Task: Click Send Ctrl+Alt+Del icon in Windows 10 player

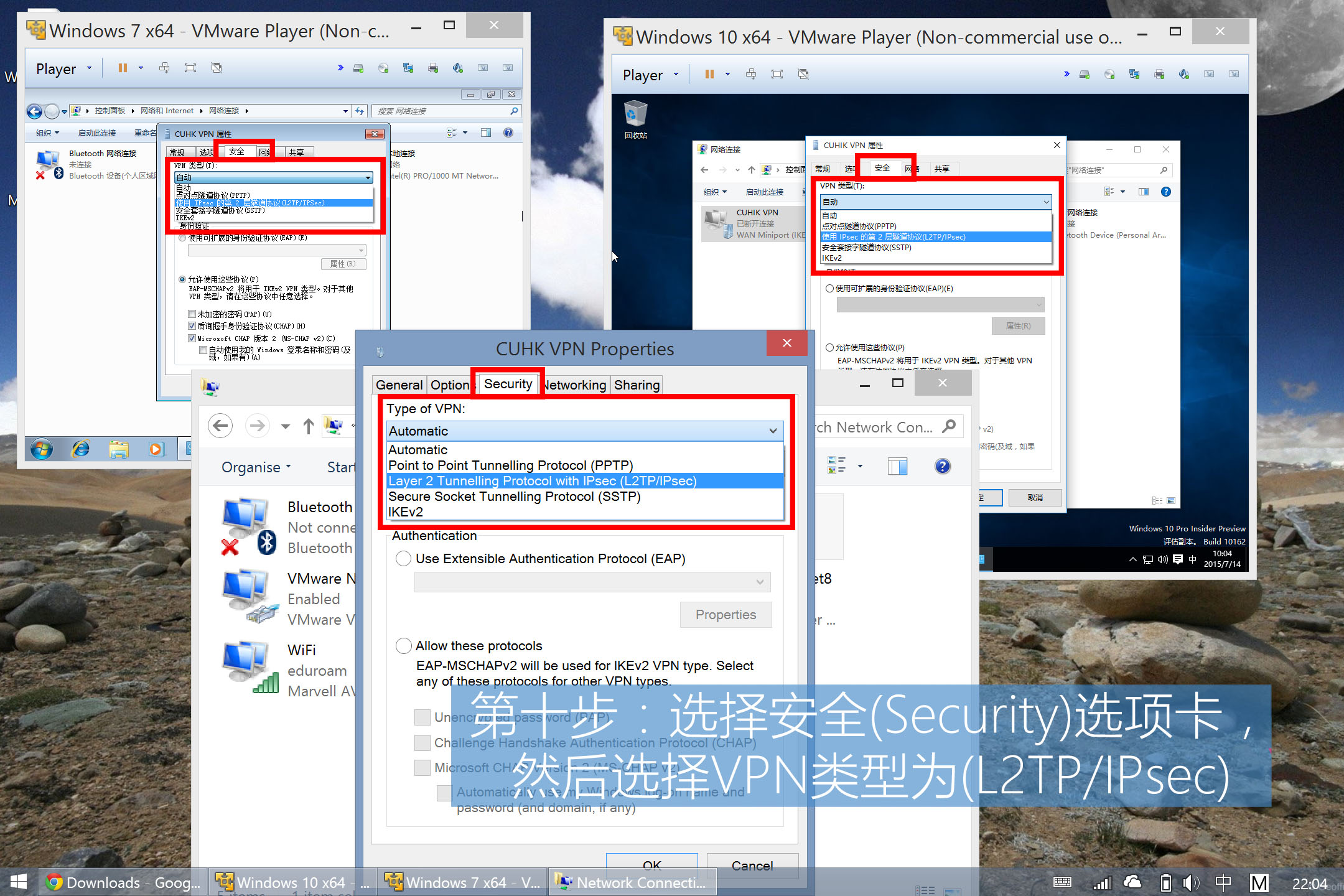Action: [x=751, y=74]
